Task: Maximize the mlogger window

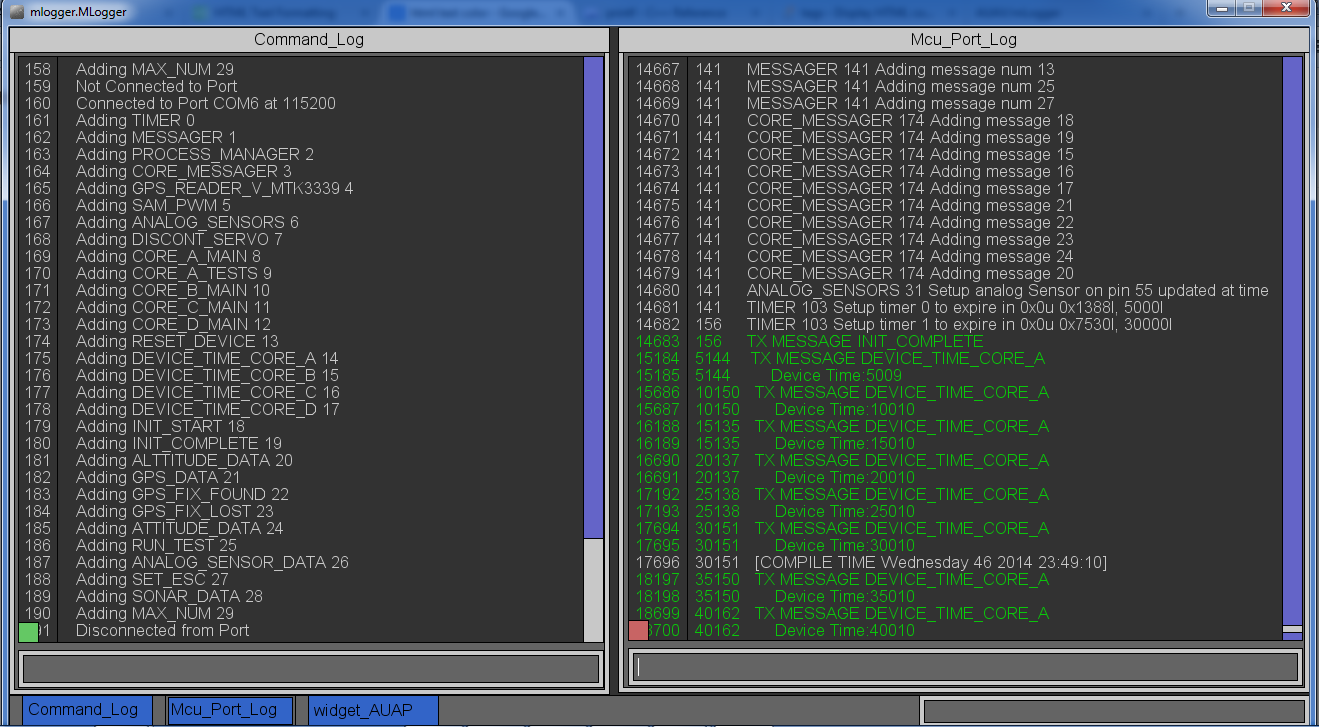Action: tap(1250, 8)
